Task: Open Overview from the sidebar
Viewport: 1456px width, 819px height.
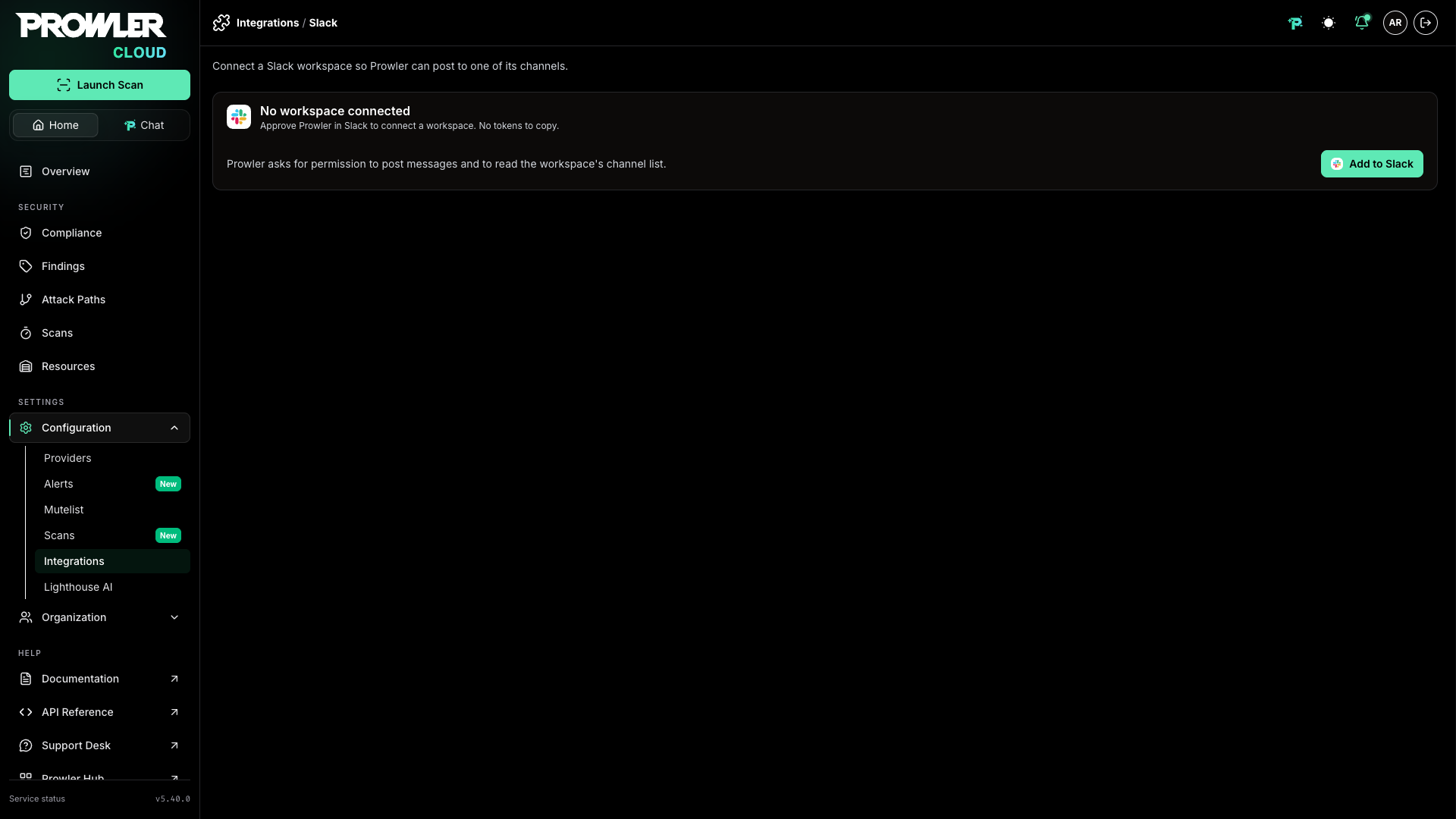Action: 99,171
